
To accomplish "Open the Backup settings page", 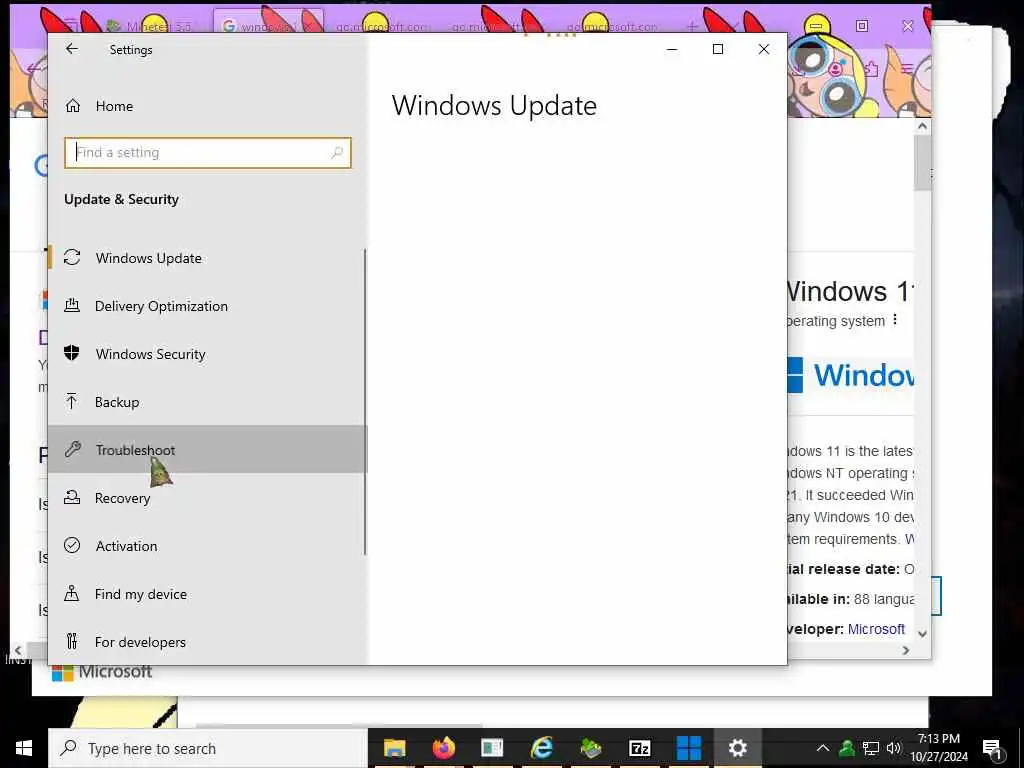I will coord(208,402).
